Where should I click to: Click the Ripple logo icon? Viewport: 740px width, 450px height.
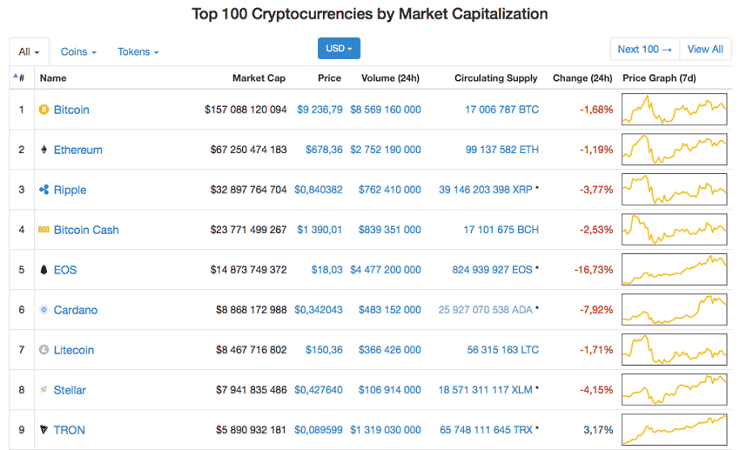pos(44,190)
